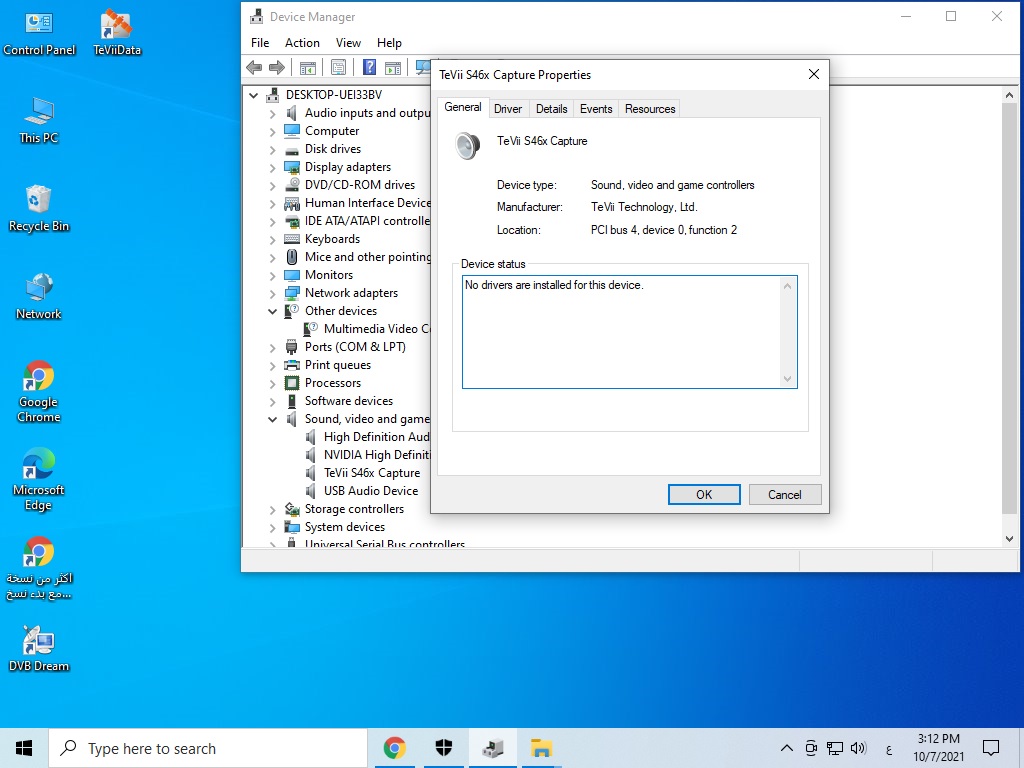Click the taskbar search box
Viewport: 1024px width, 768px height.
(x=208, y=748)
